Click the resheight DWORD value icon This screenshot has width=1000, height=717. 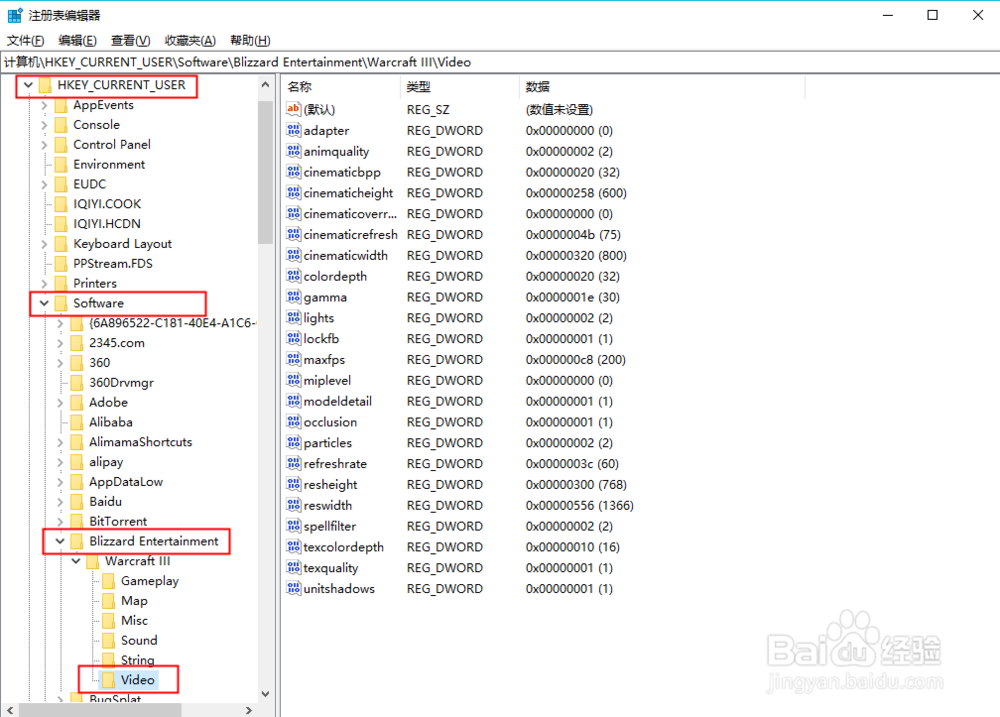pyautogui.click(x=293, y=484)
